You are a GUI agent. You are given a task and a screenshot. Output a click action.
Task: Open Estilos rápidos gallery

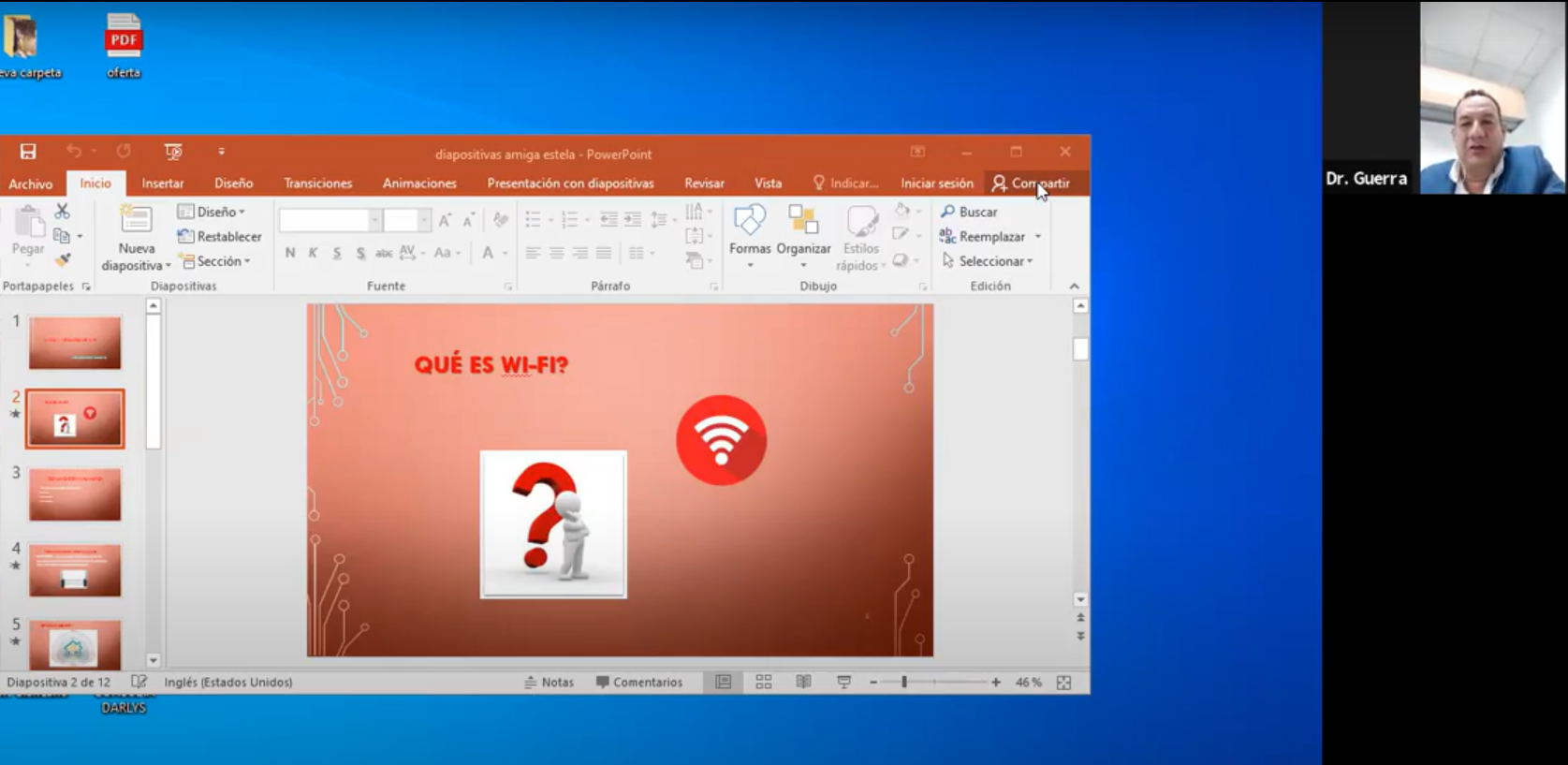[860, 239]
